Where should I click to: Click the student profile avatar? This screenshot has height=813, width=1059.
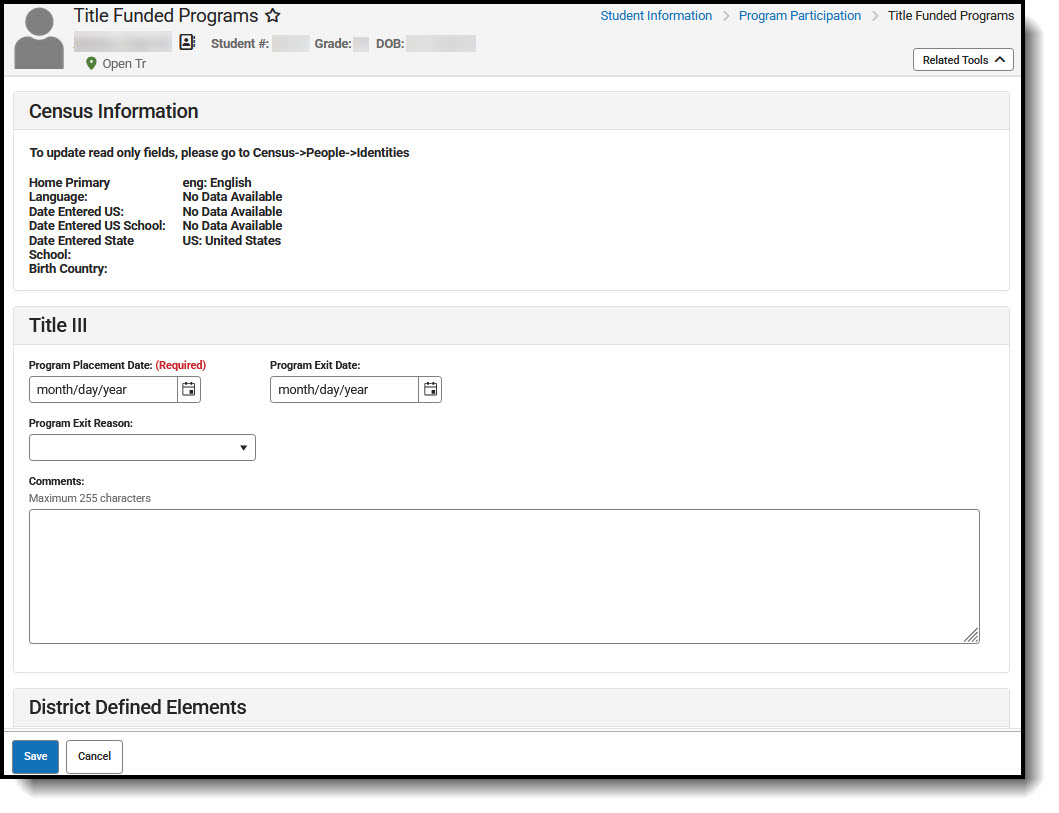pyautogui.click(x=38, y=37)
